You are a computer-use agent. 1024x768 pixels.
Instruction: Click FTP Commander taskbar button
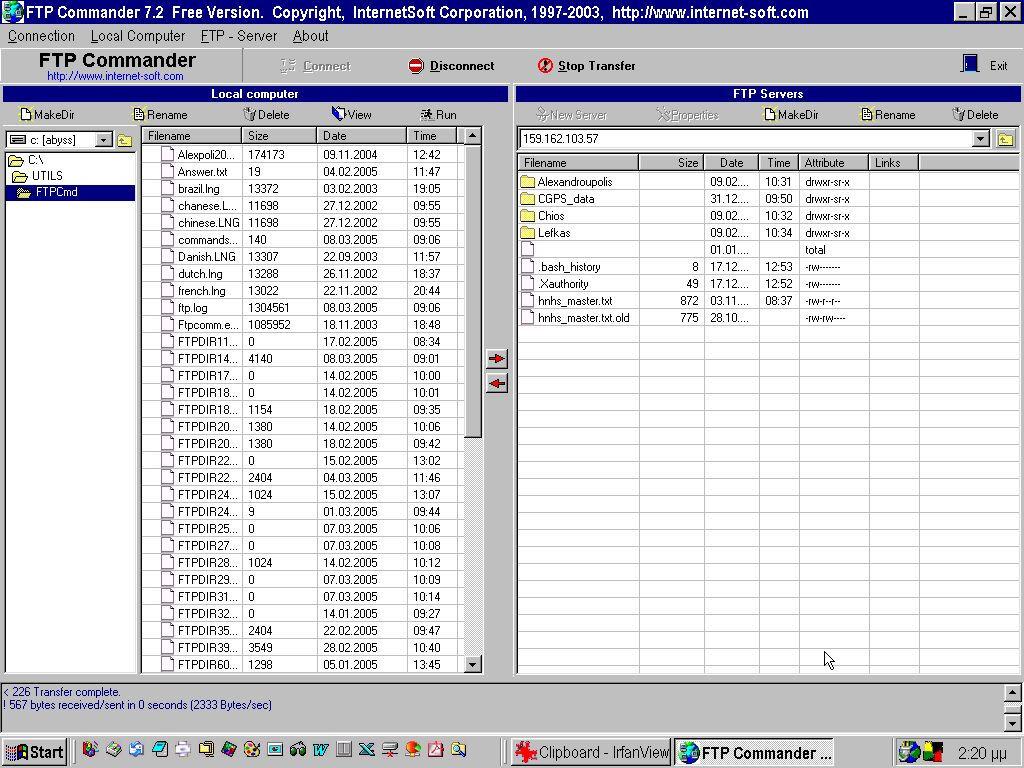pos(754,752)
